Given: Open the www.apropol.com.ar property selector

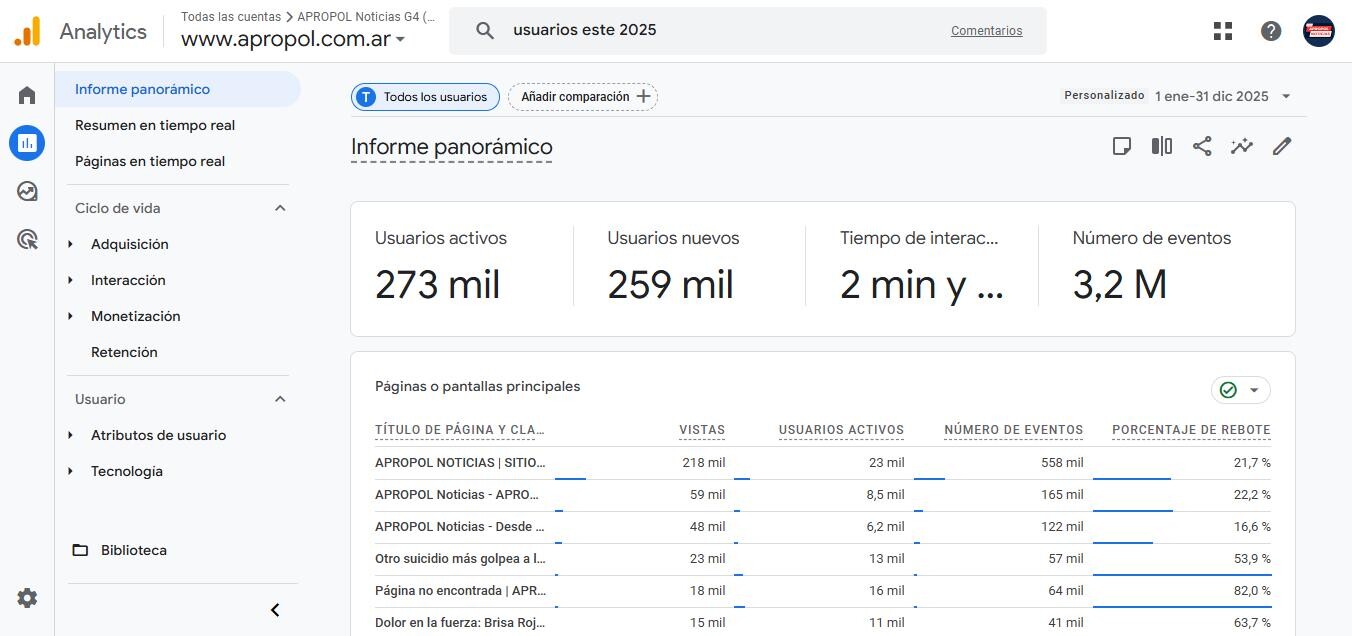Looking at the screenshot, I should pyautogui.click(x=287, y=40).
